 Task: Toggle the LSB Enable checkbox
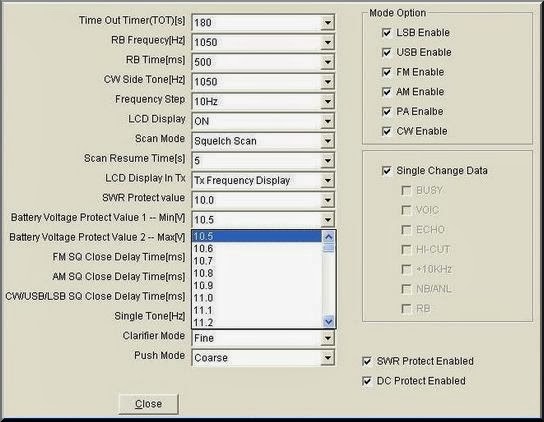coord(386,33)
